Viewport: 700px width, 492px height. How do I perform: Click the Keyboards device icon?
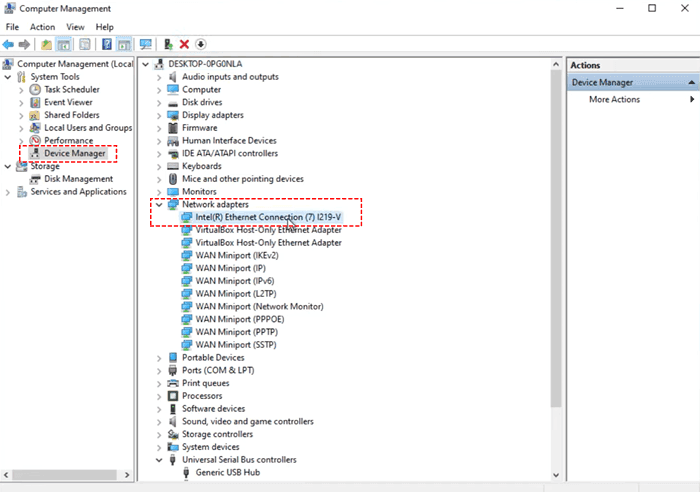click(173, 166)
